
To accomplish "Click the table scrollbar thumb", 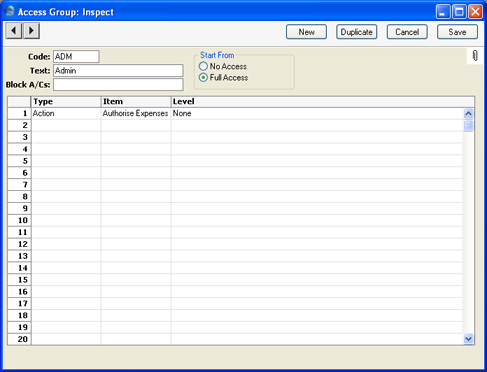I will [468, 126].
